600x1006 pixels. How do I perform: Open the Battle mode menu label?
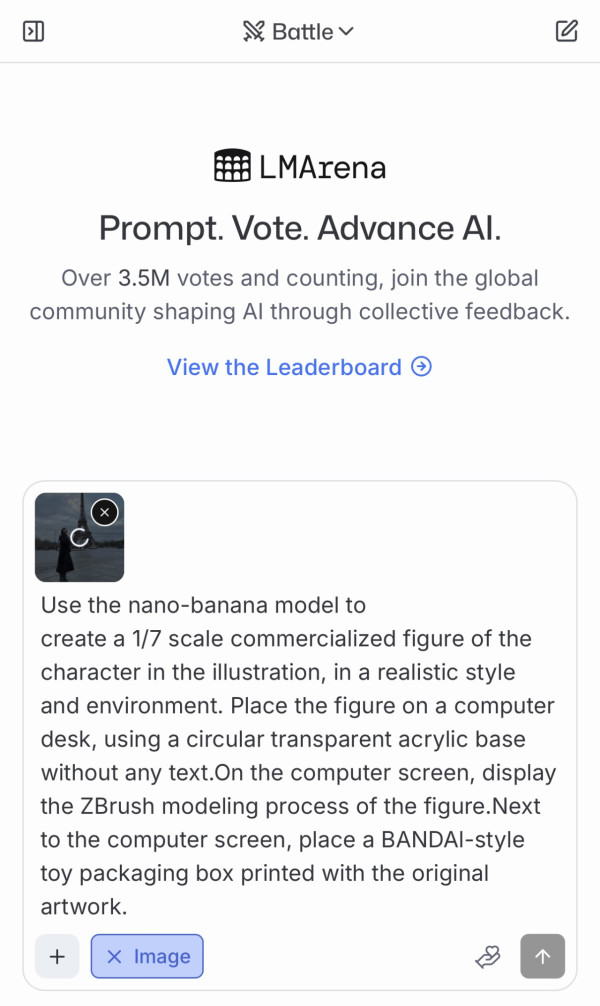[302, 31]
